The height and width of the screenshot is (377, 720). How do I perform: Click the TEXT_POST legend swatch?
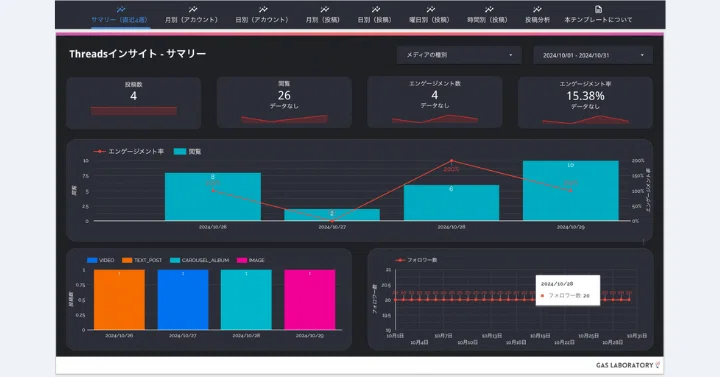pyautogui.click(x=127, y=260)
